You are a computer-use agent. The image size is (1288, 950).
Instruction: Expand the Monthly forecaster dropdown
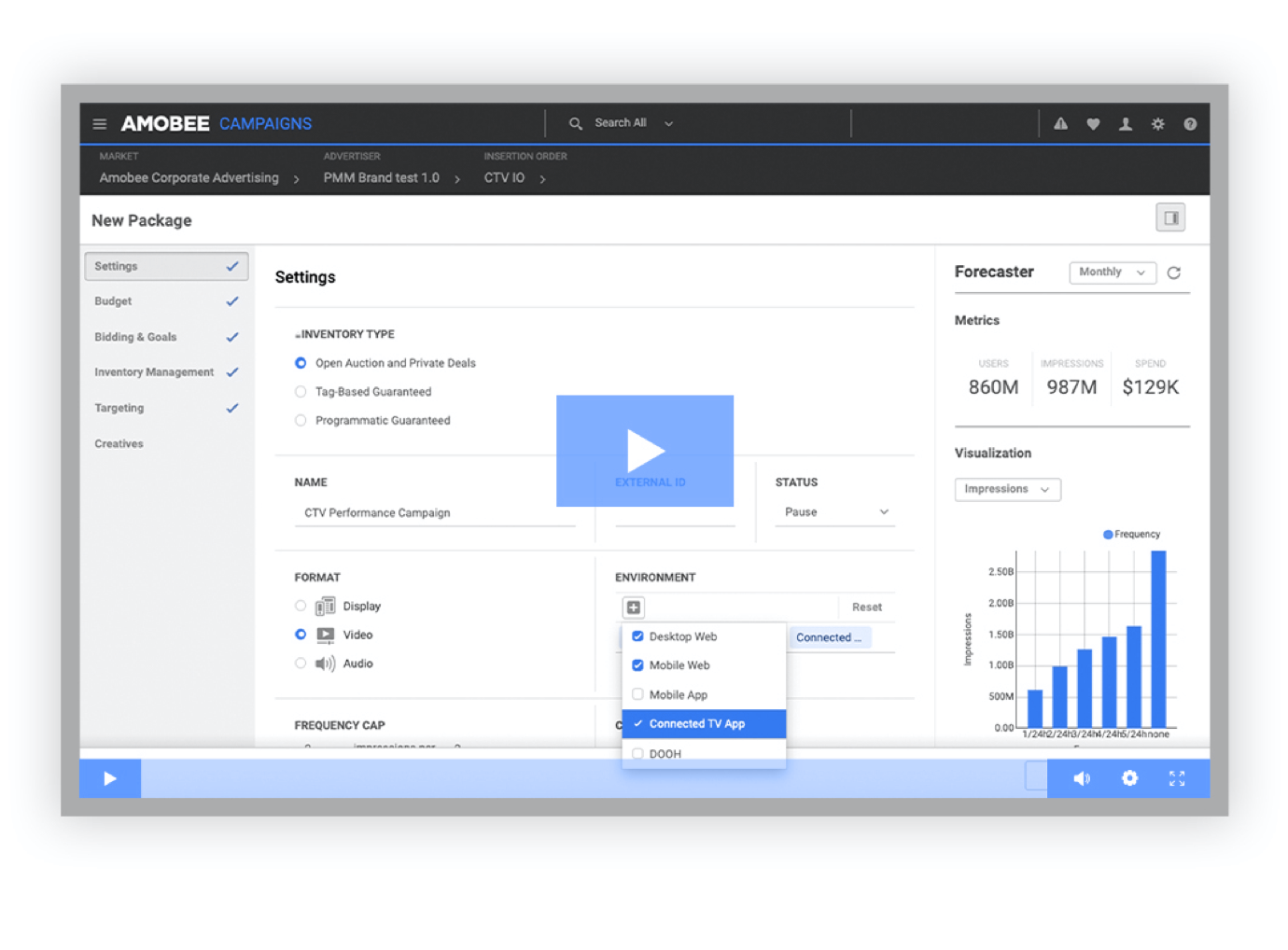point(1113,272)
